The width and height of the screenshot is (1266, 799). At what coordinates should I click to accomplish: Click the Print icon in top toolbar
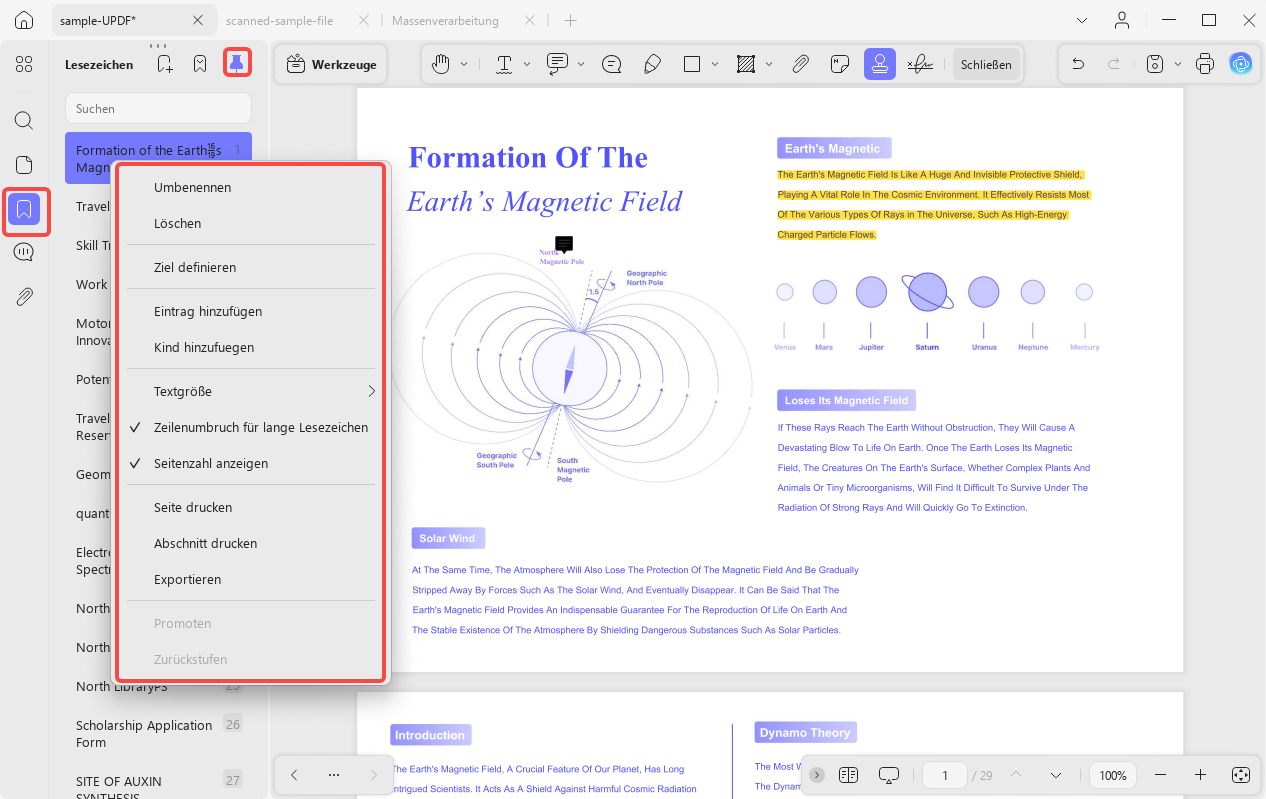(x=1205, y=64)
